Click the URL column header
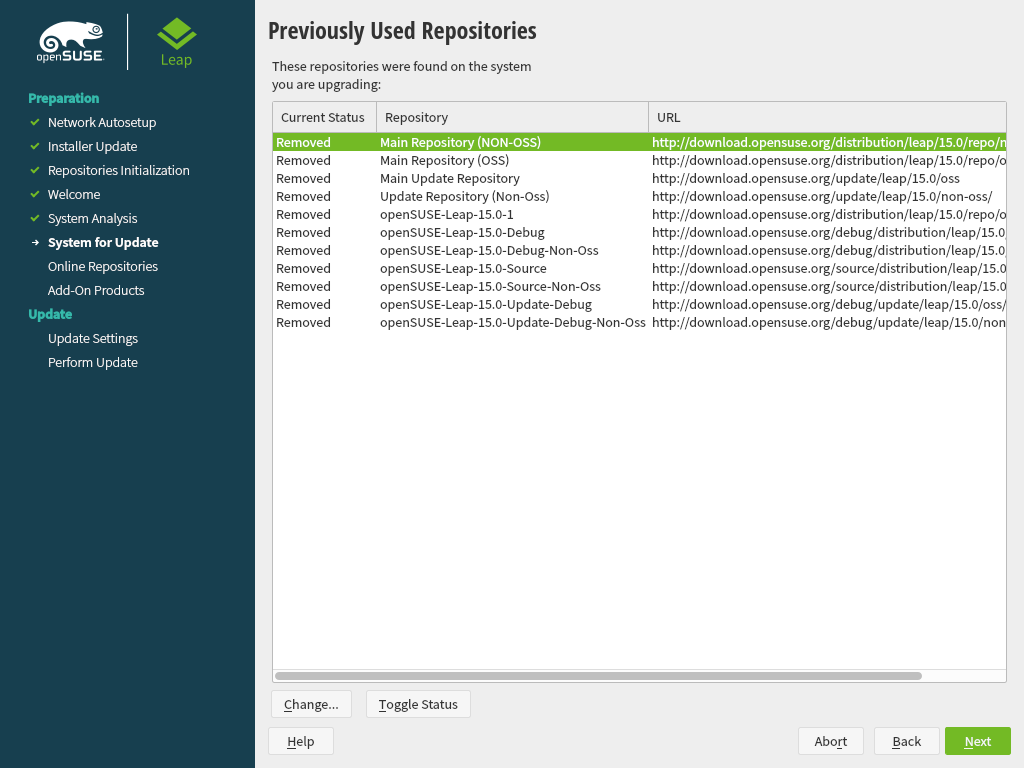 pos(826,117)
